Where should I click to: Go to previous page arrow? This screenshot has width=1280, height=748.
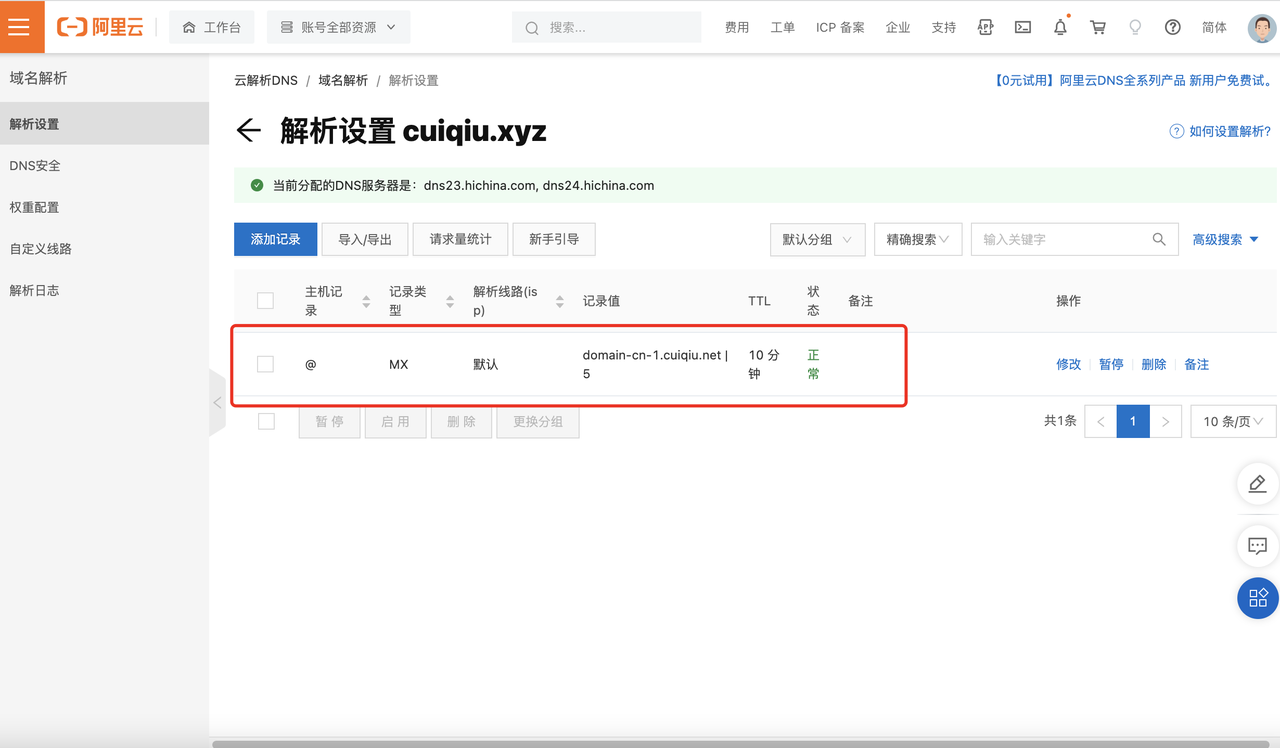pos(1101,422)
